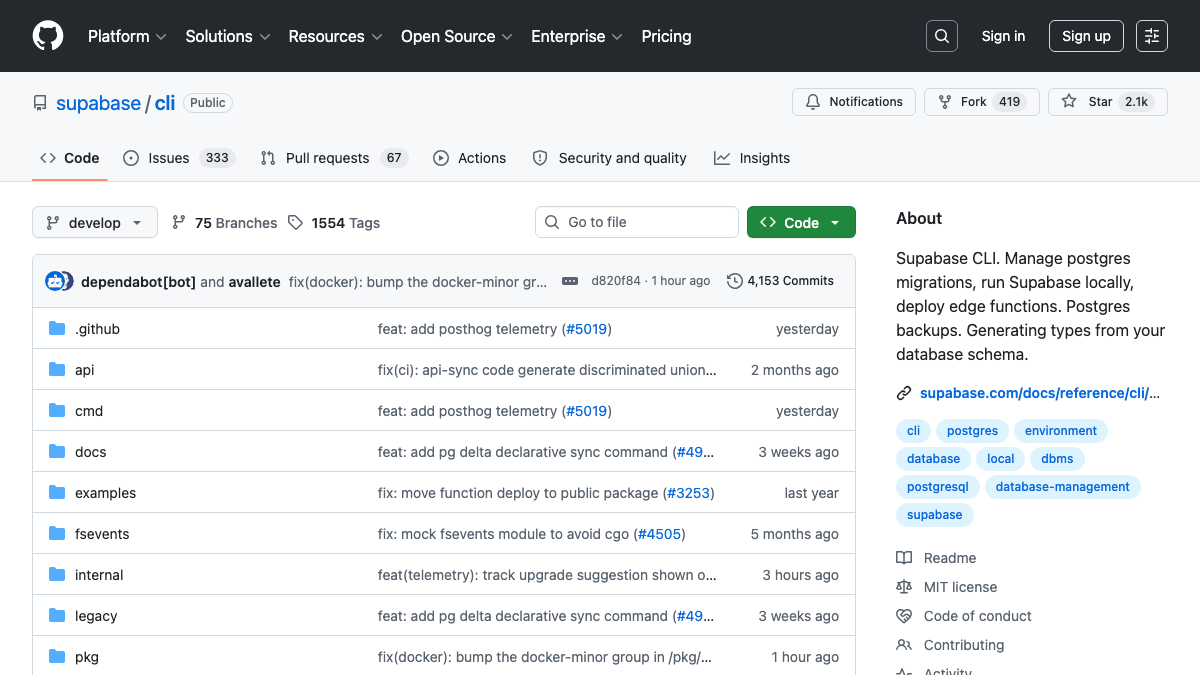
Task: Open the supabase.com docs reference link
Action: coord(1039,393)
